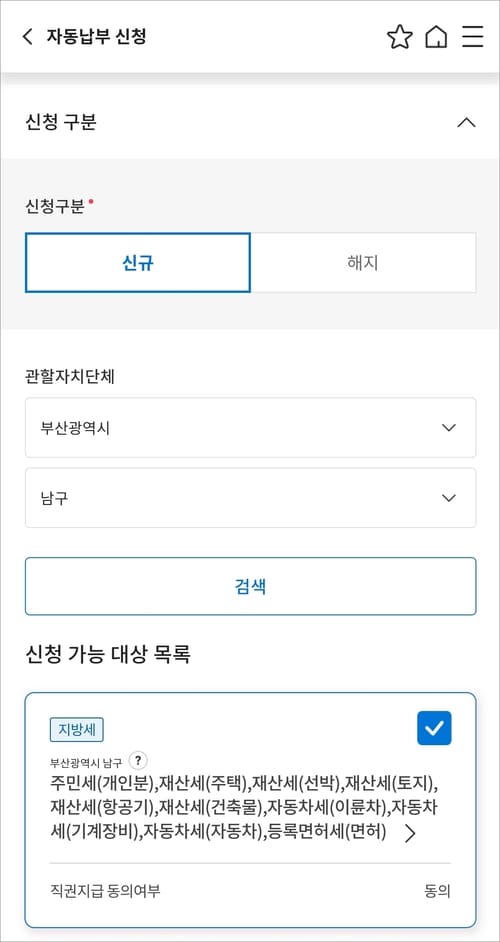Screen dimensions: 500x942
Task: Click the 신청 구분 section header
Action: 61,122
